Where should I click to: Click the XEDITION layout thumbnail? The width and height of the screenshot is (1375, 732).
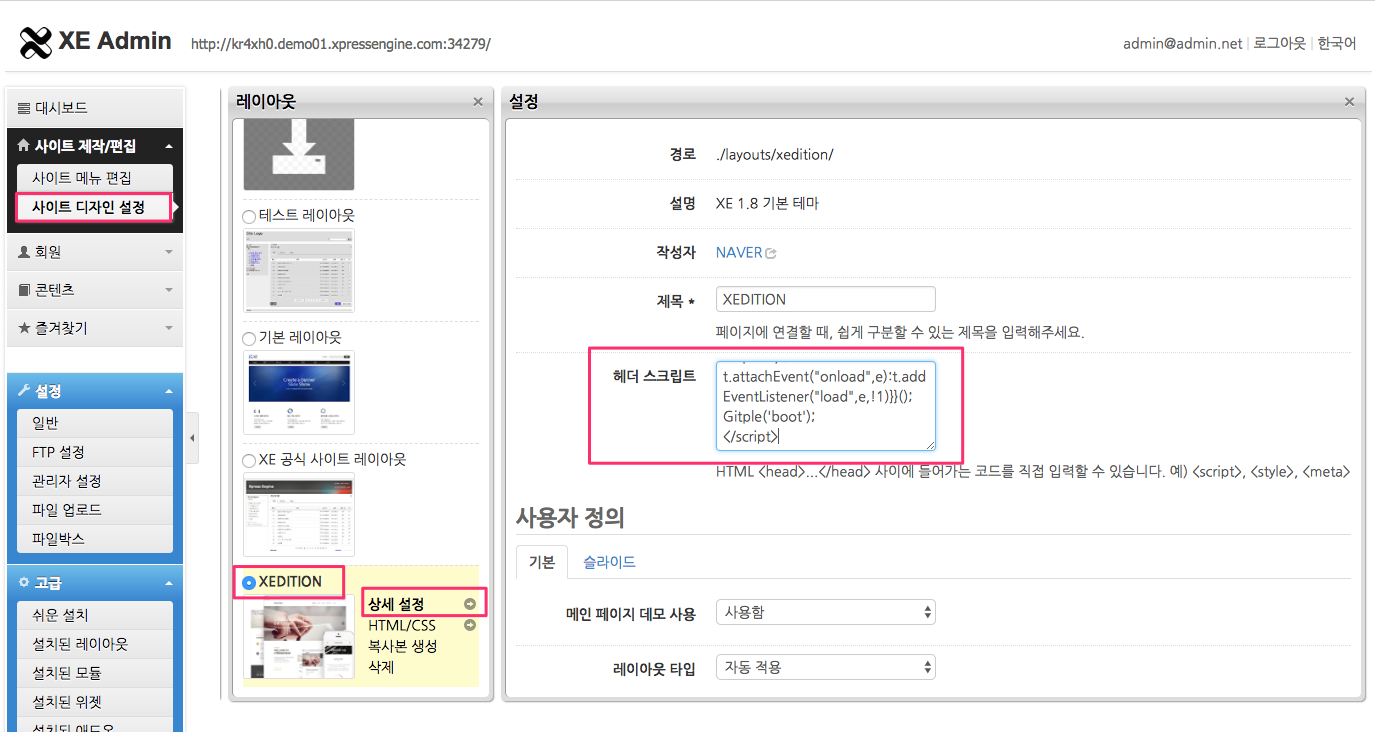tap(299, 637)
